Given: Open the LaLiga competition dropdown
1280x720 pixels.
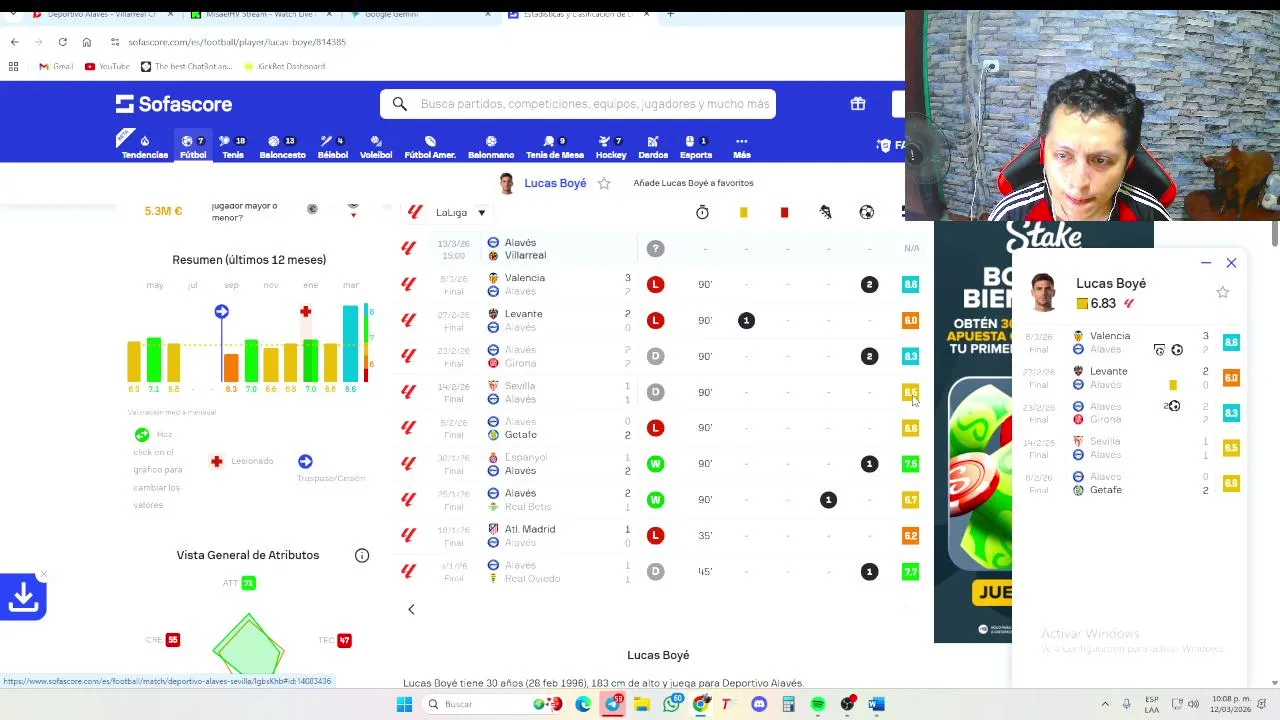Looking at the screenshot, I should (x=461, y=212).
